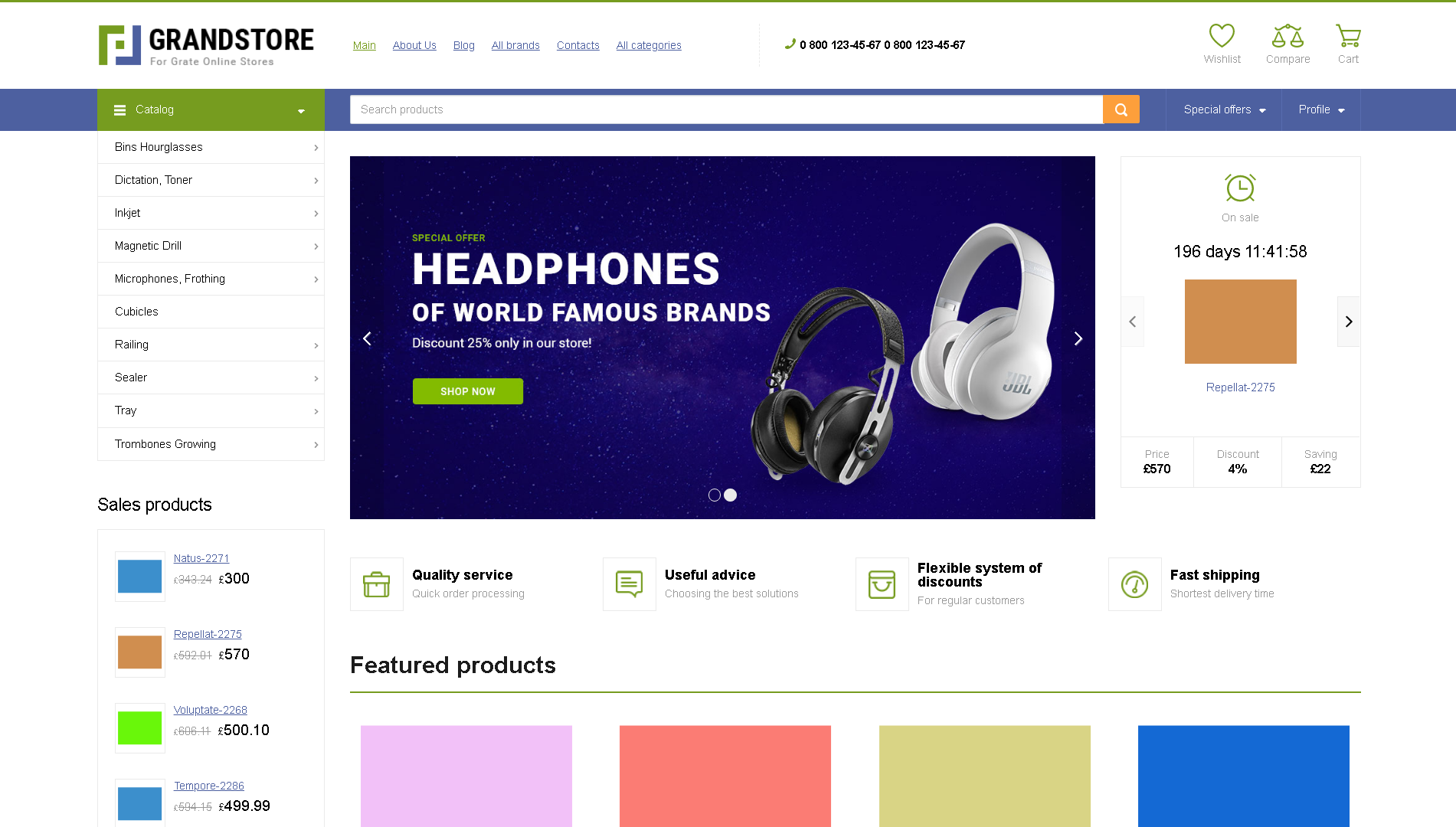The width and height of the screenshot is (1456, 827).
Task: Go to previous banner slide arrow
Action: [367, 338]
